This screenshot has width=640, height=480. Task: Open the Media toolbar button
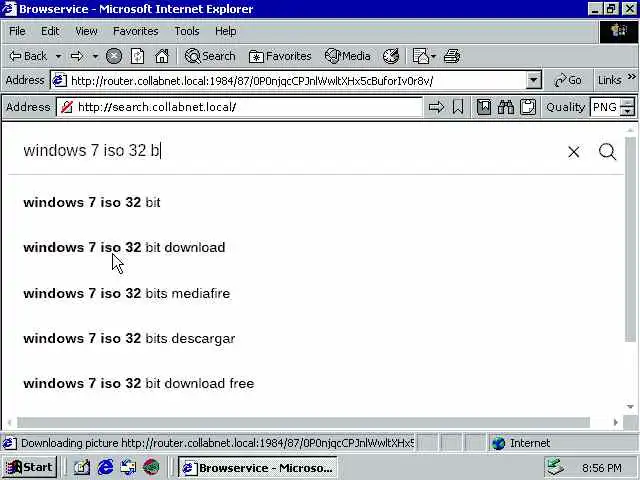pyautogui.click(x=348, y=56)
